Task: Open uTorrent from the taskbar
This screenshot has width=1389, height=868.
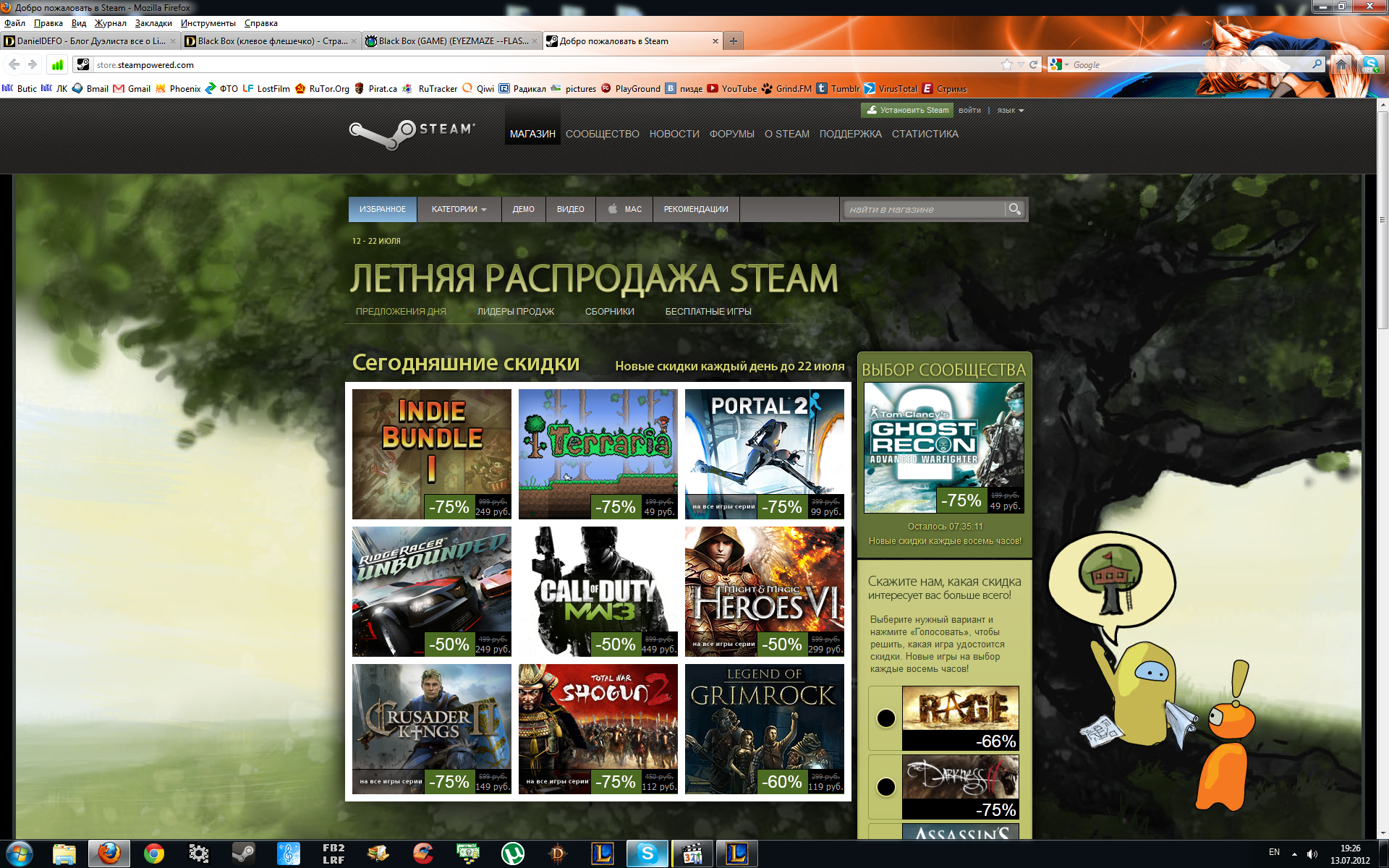Action: click(513, 854)
